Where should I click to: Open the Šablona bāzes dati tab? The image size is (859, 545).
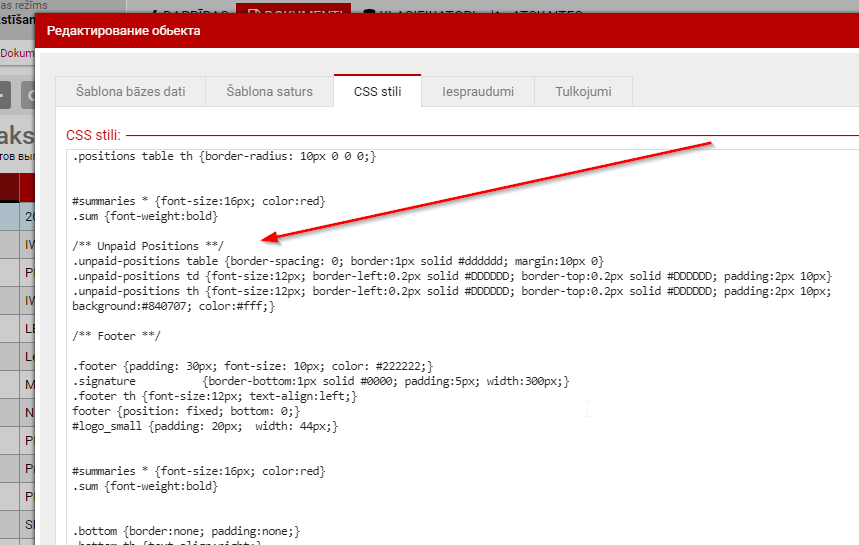pos(130,91)
